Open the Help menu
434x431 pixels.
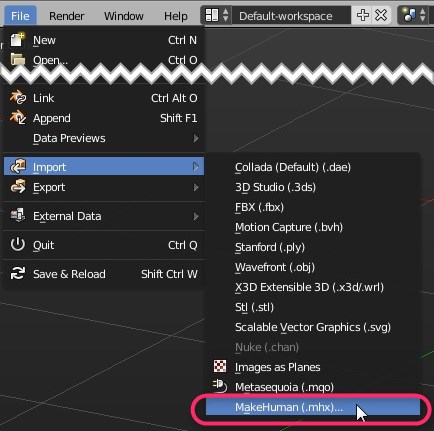(175, 16)
